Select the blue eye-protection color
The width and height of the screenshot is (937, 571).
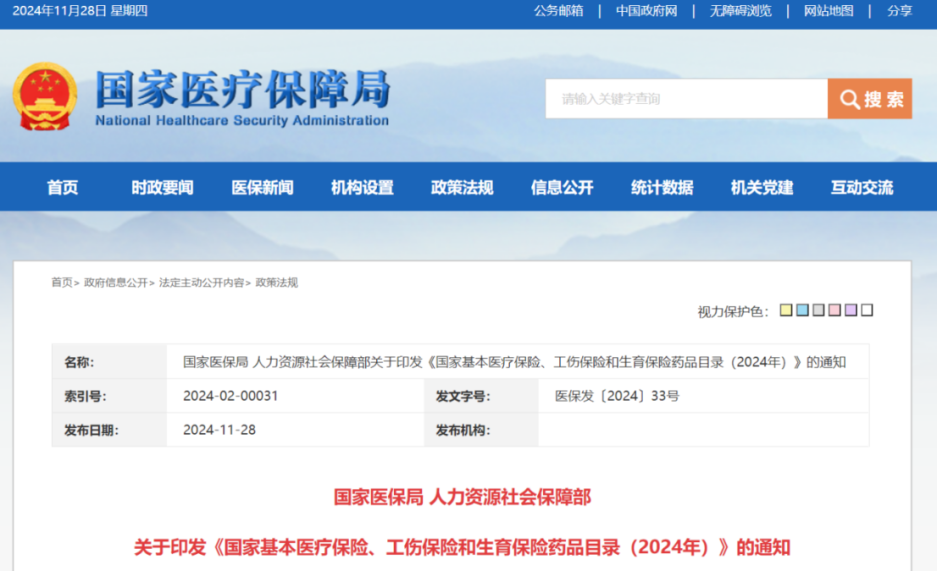(803, 310)
